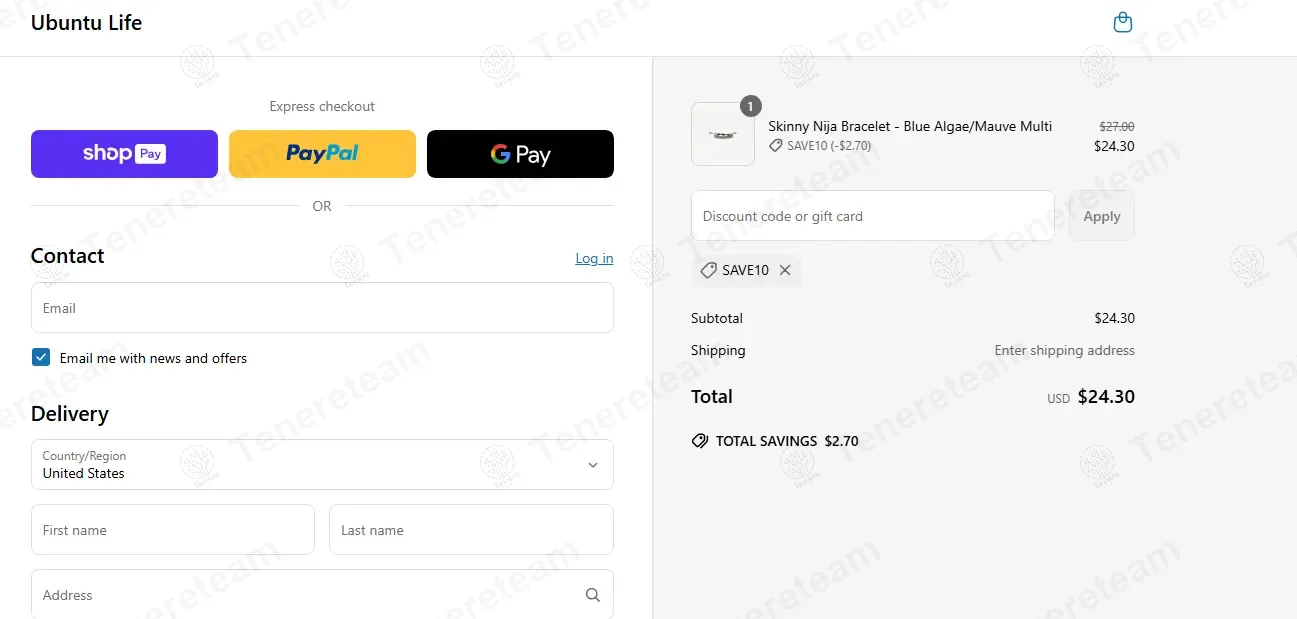Click the Address input field
Image resolution: width=1297 pixels, height=619 pixels.
[x=322, y=594]
